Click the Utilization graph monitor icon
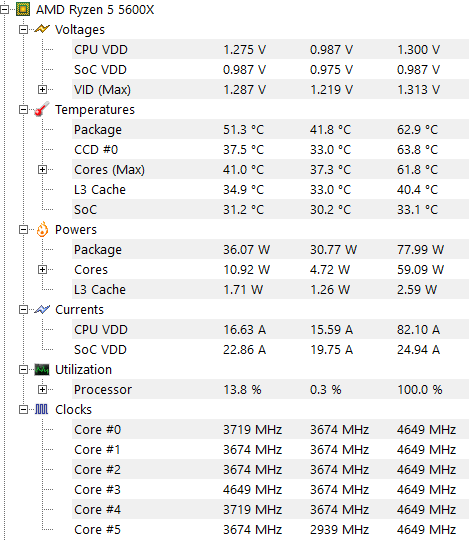 coord(42,370)
